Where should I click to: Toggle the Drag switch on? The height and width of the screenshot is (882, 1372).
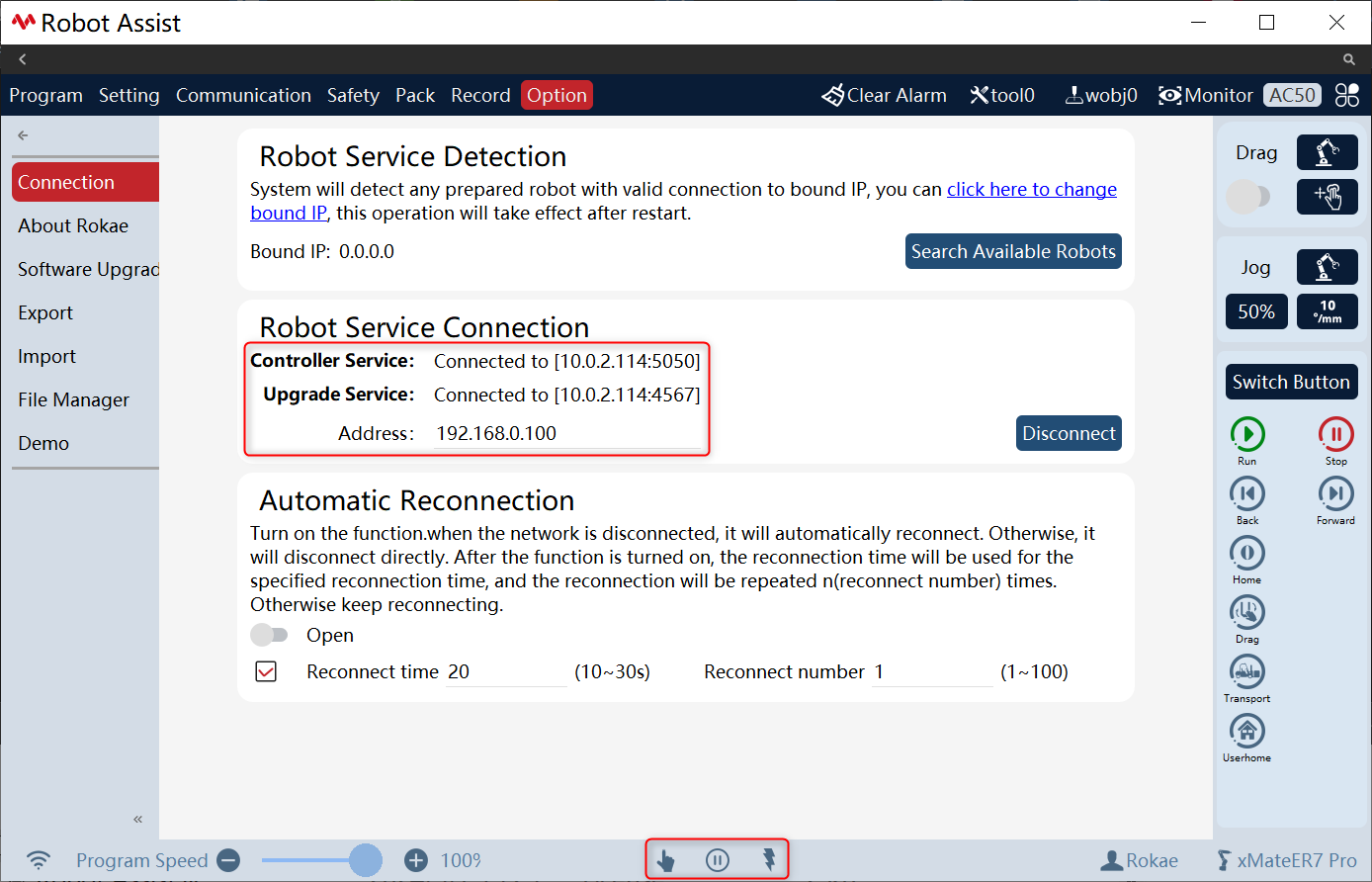point(1248,196)
